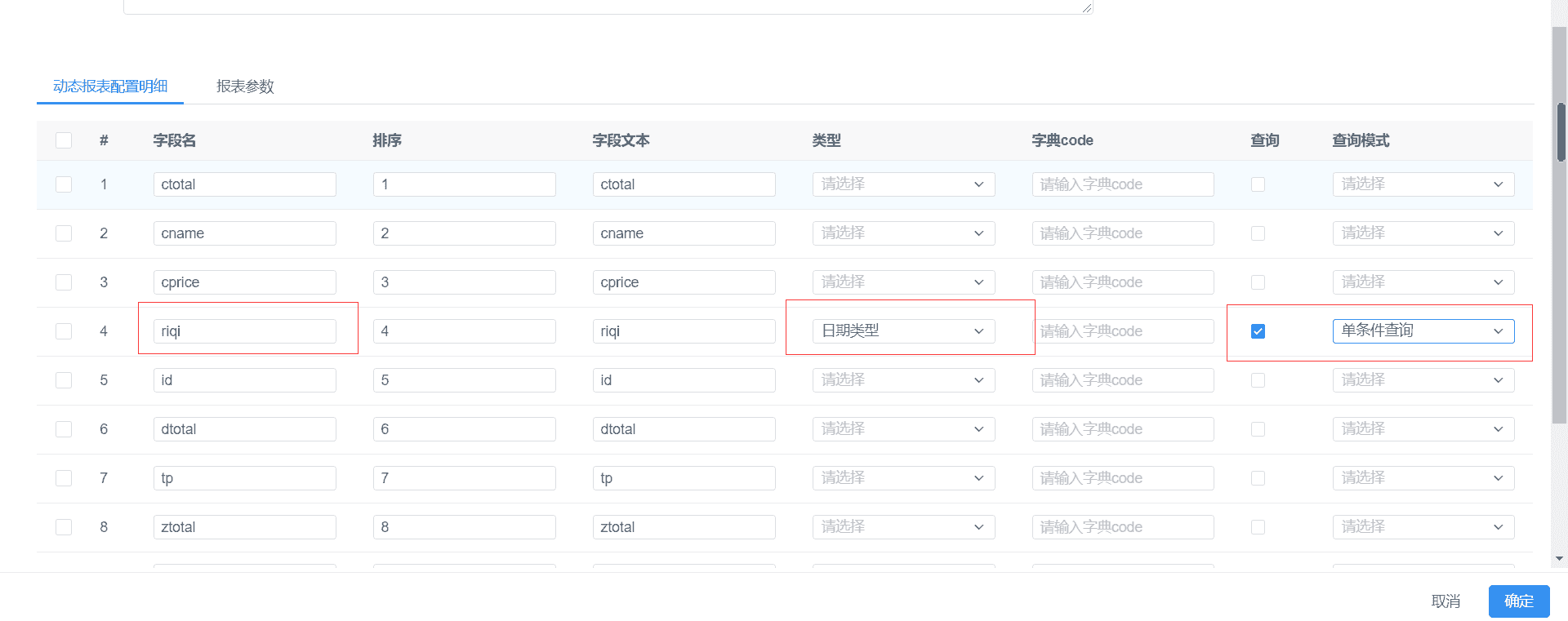1568x621 pixels.
Task: Enable 查询 checkbox for cname row
Action: pyautogui.click(x=1258, y=233)
